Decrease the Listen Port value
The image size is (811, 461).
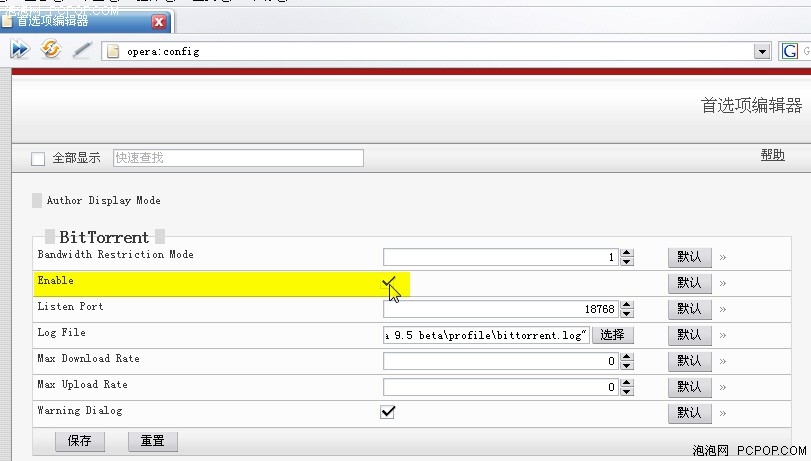click(x=627, y=314)
